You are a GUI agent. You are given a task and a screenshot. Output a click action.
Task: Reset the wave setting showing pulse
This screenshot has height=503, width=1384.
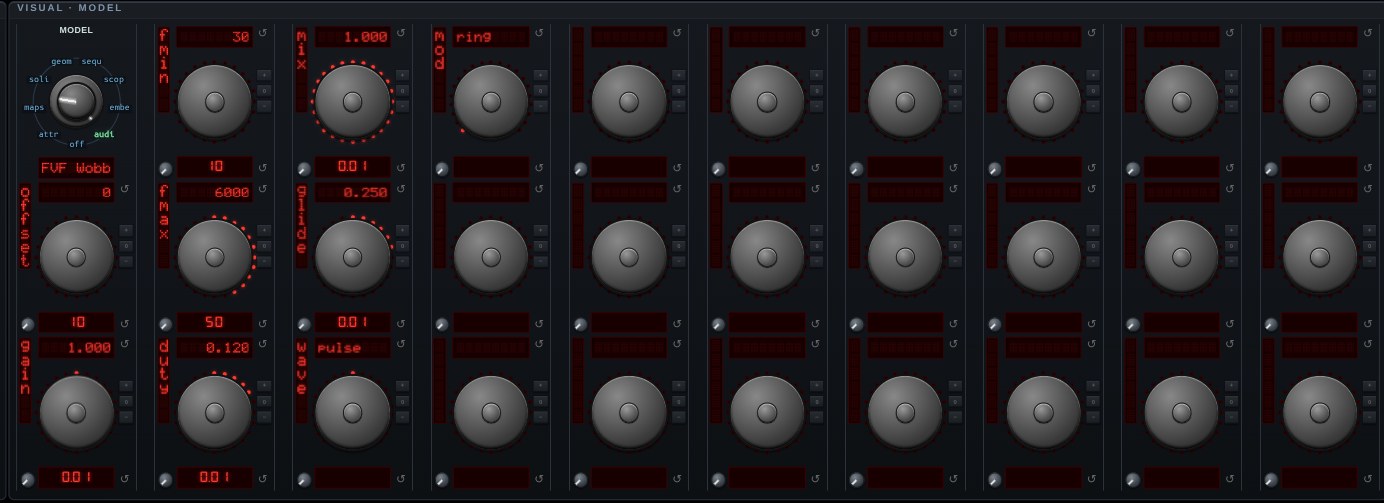401,344
